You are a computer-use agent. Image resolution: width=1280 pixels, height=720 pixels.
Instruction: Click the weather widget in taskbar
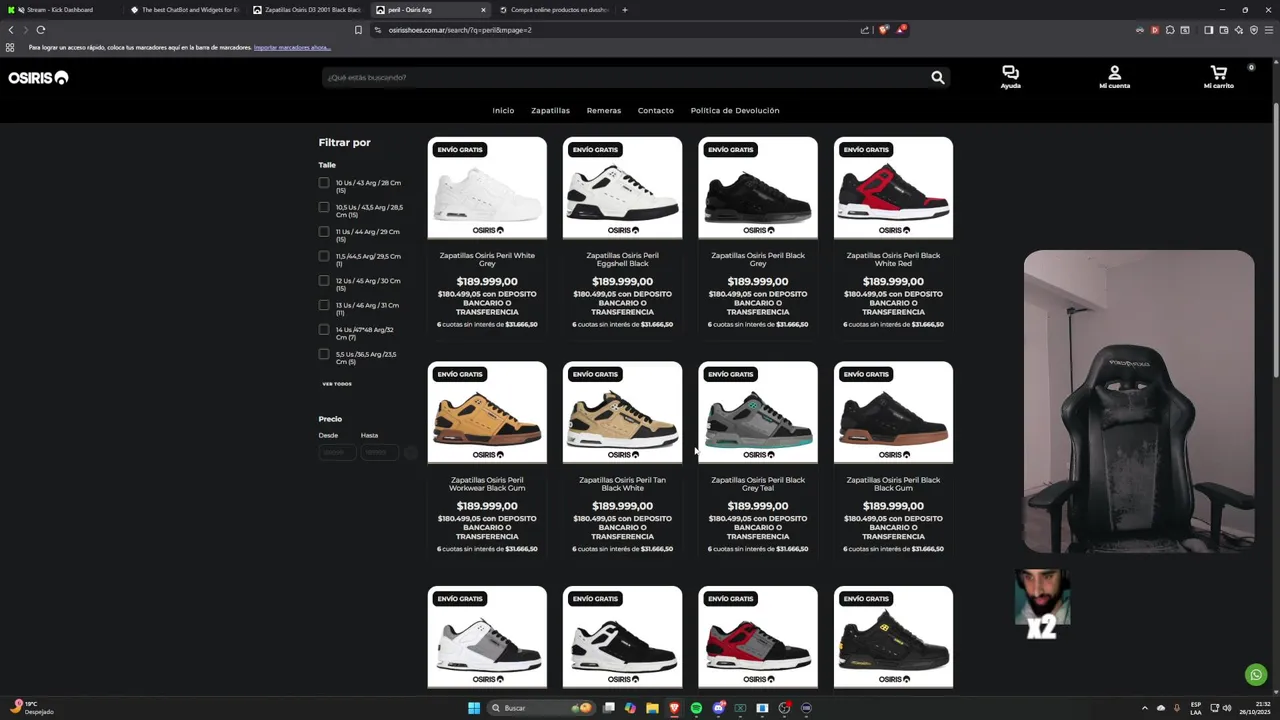(32, 708)
